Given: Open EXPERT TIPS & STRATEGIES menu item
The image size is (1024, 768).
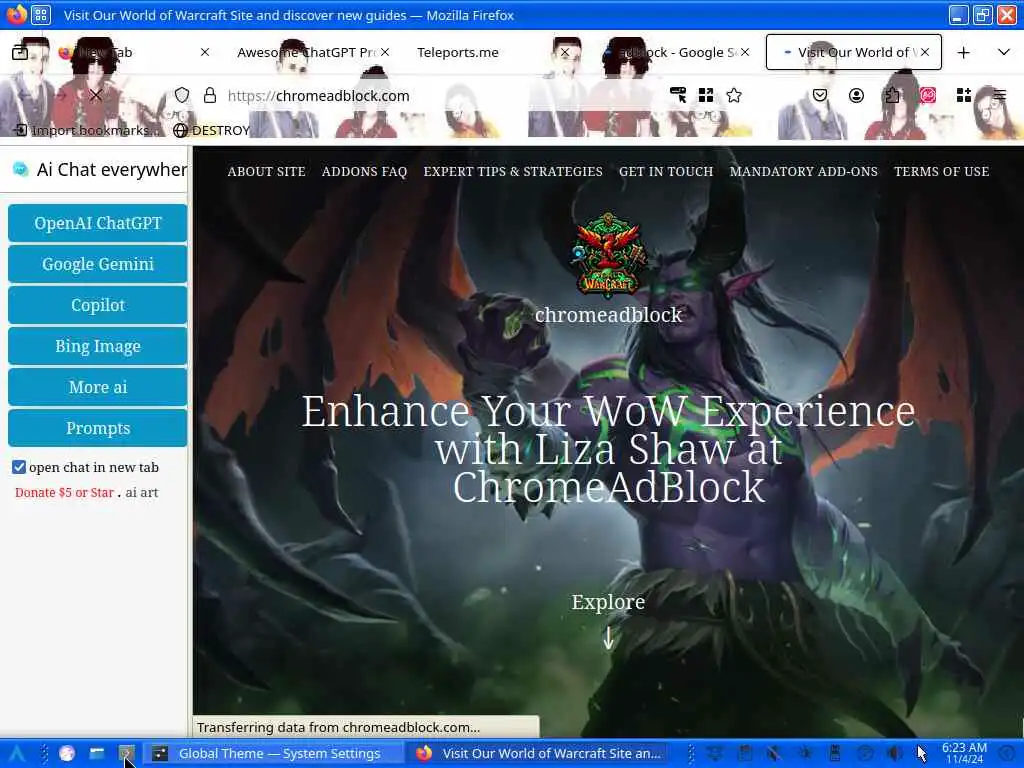Looking at the screenshot, I should tap(513, 171).
